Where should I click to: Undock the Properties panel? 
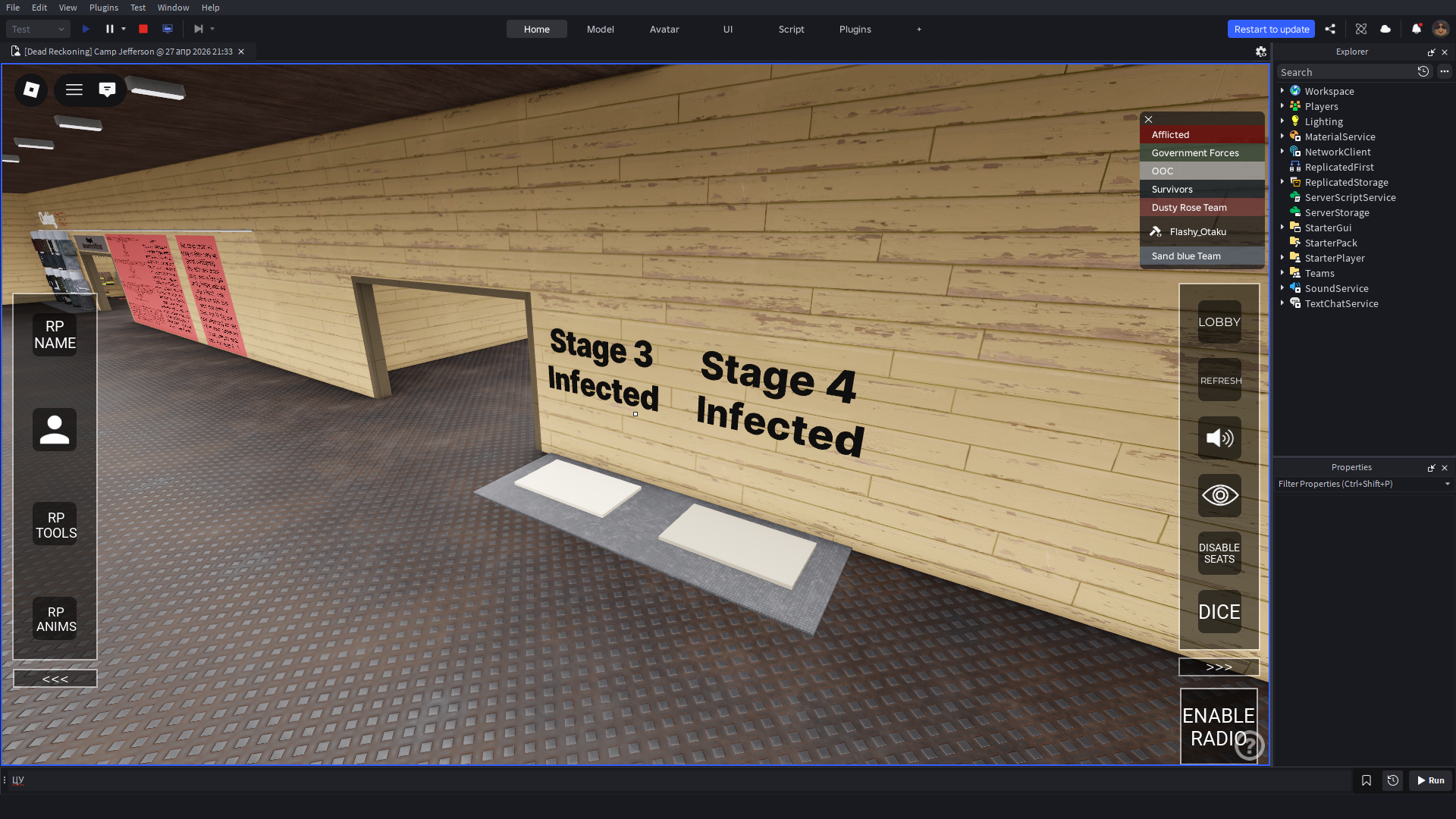point(1431,468)
